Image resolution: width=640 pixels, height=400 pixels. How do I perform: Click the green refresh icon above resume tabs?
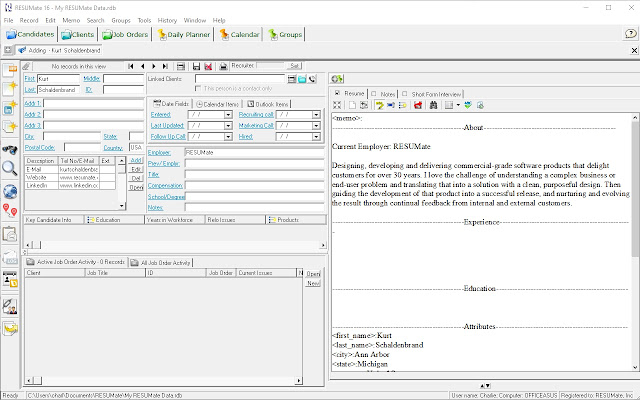click(x=337, y=79)
